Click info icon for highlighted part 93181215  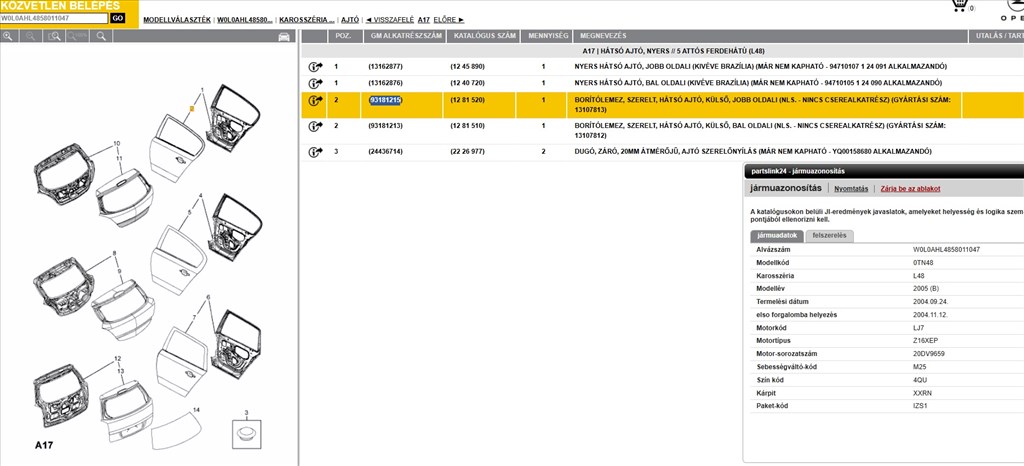coord(315,101)
